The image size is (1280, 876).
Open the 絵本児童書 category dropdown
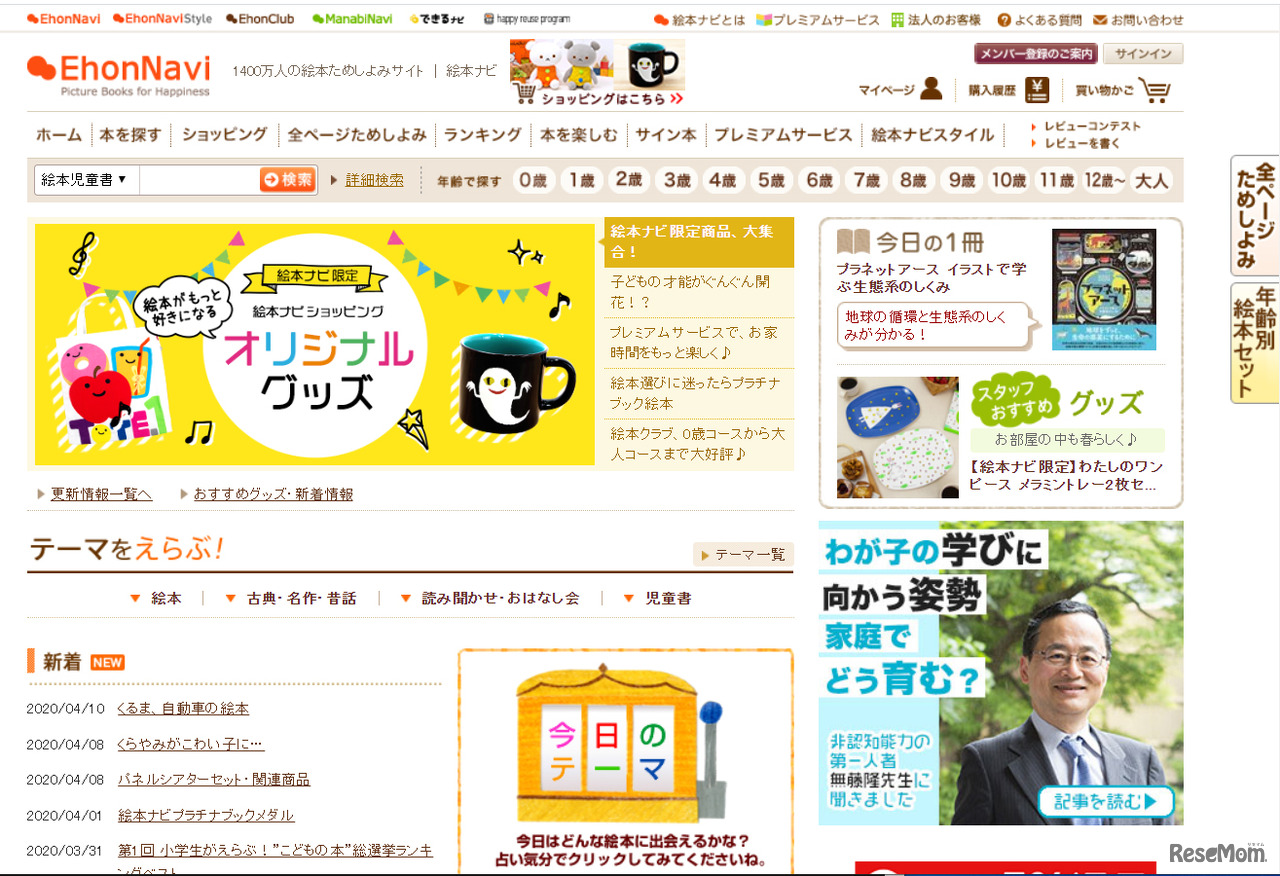[87, 180]
